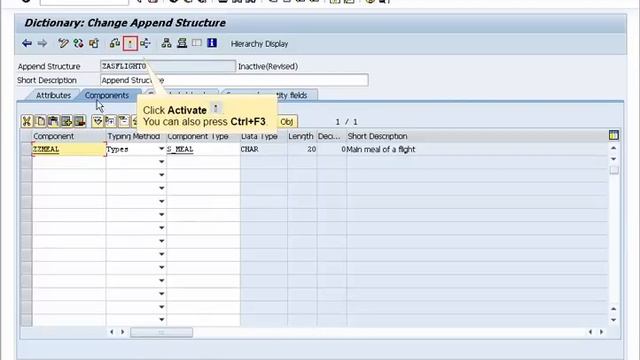Click the grey Forward arrow icon
This screenshot has height=360, width=640.
pos(42,43)
